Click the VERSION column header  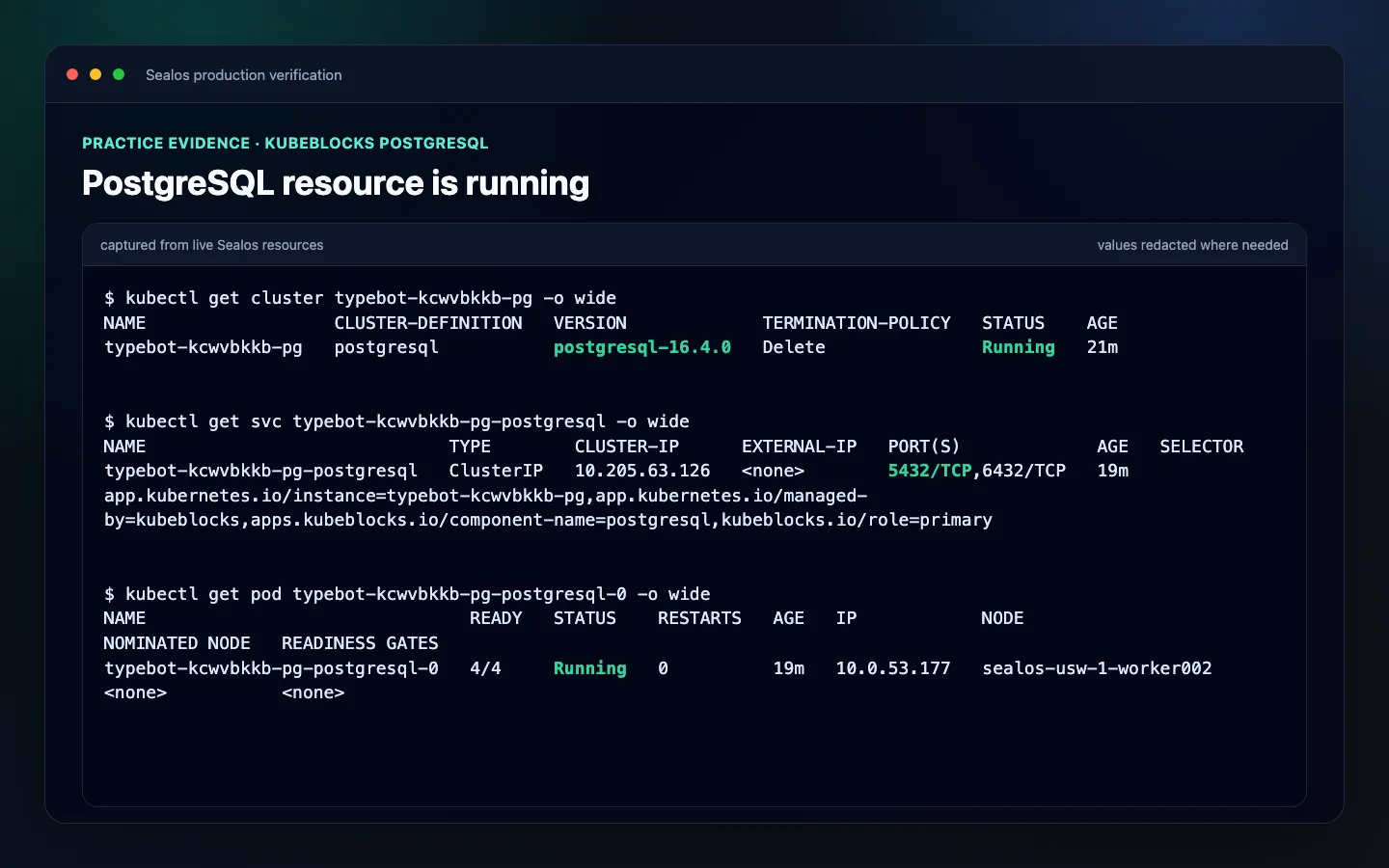pos(590,323)
